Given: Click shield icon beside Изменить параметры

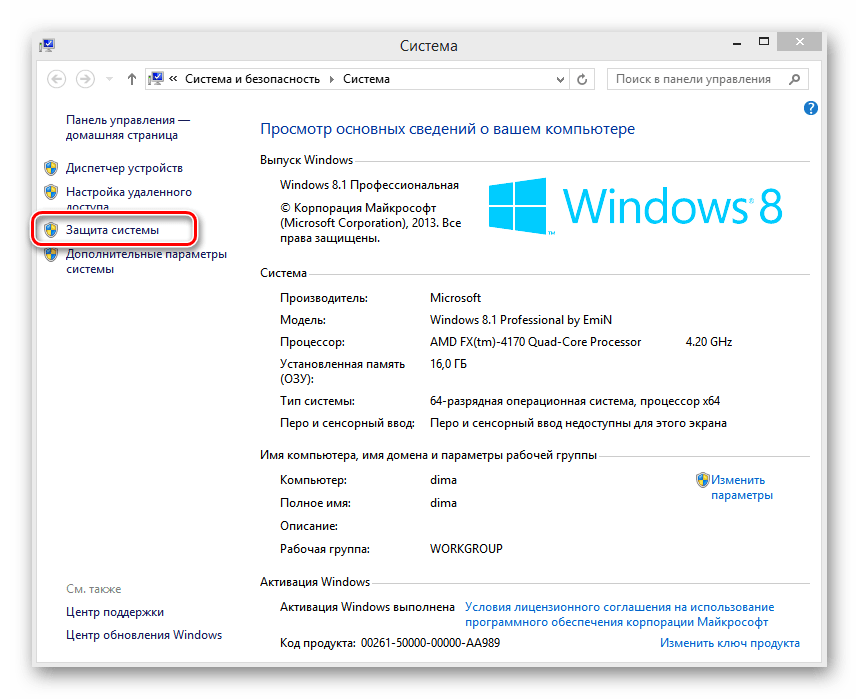Looking at the screenshot, I should pos(702,480).
